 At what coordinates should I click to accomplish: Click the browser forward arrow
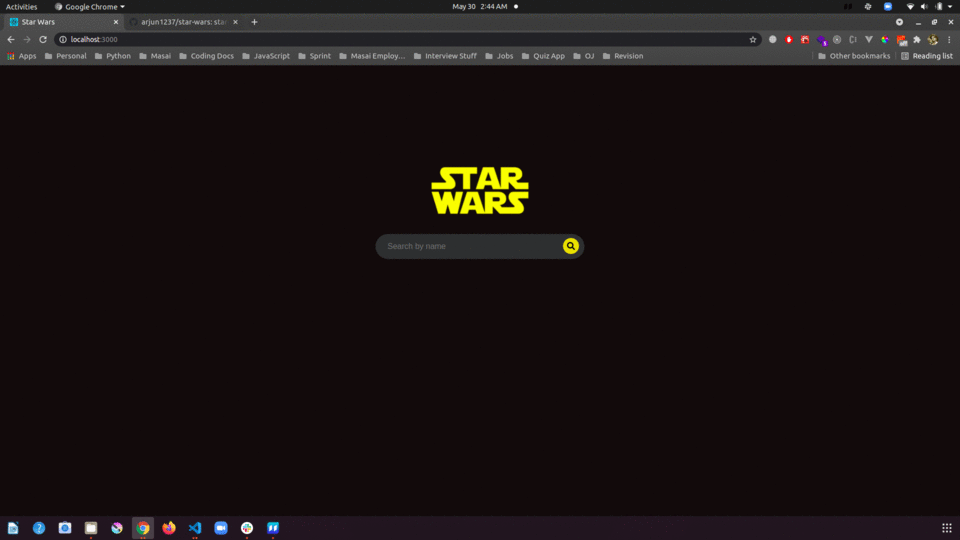tap(27, 39)
